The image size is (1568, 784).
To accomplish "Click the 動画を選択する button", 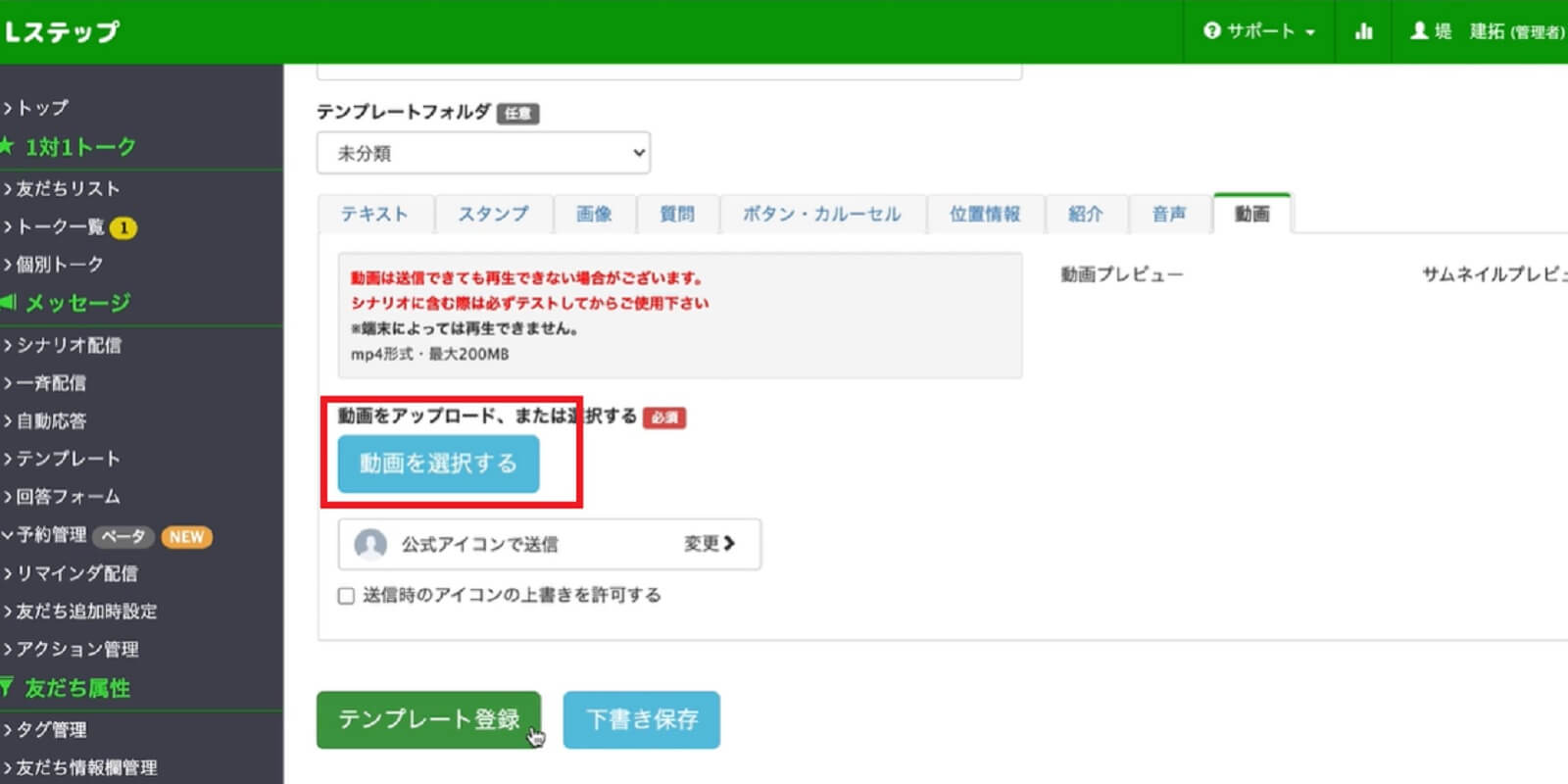I will 438,464.
